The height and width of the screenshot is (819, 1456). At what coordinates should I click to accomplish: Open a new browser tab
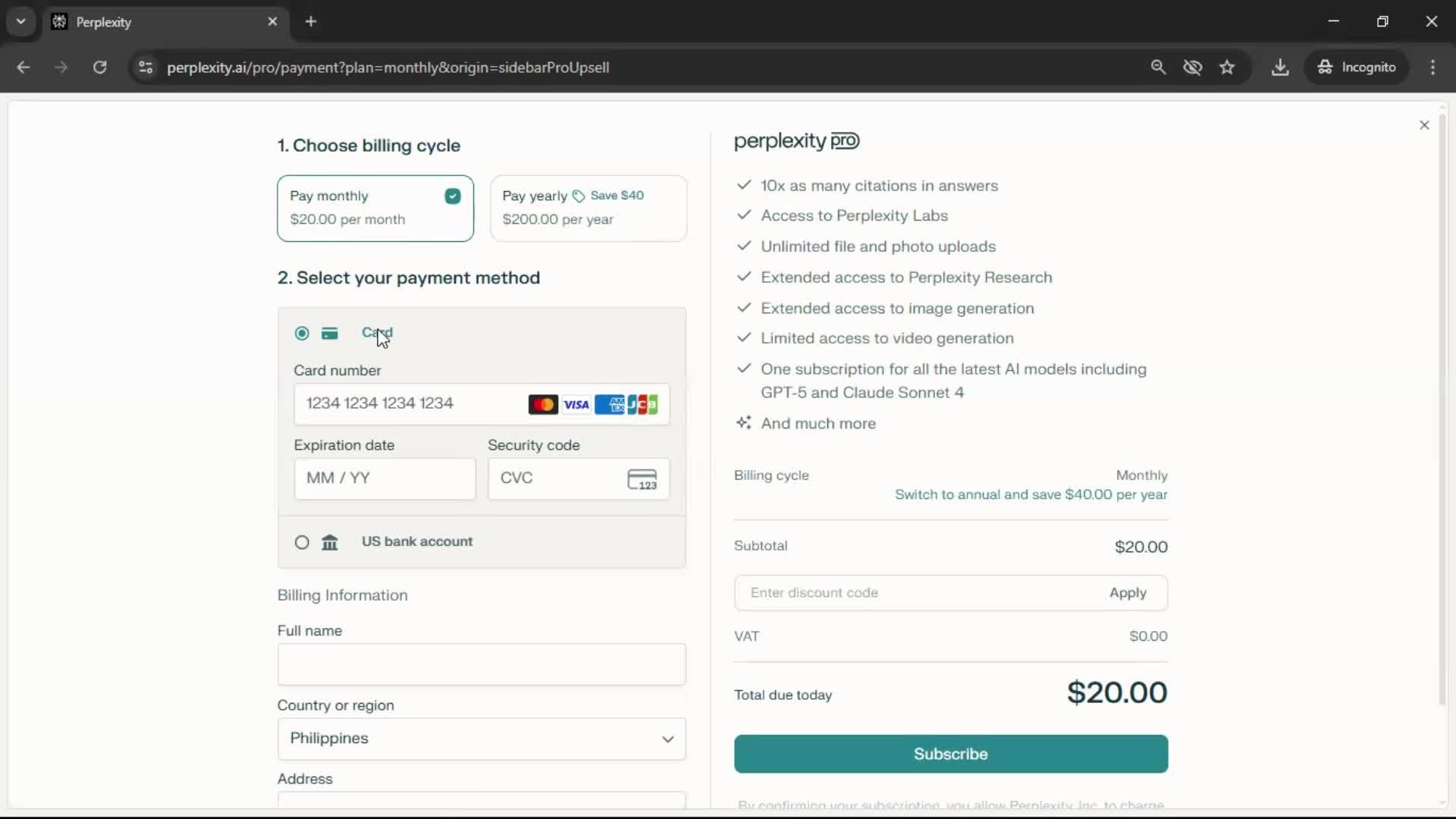311,21
